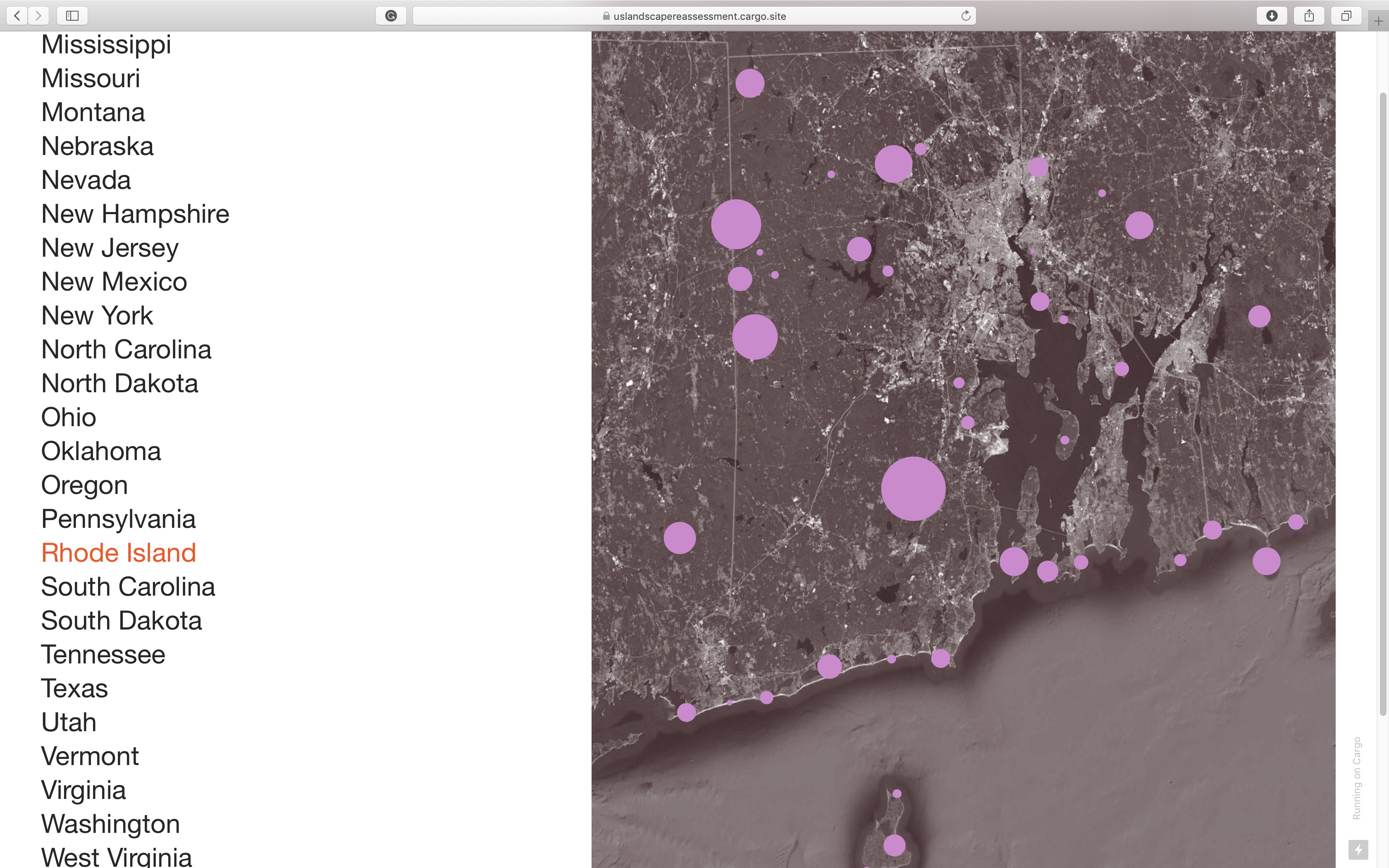1389x868 pixels.
Task: Go to North Carolina
Action: (x=126, y=349)
